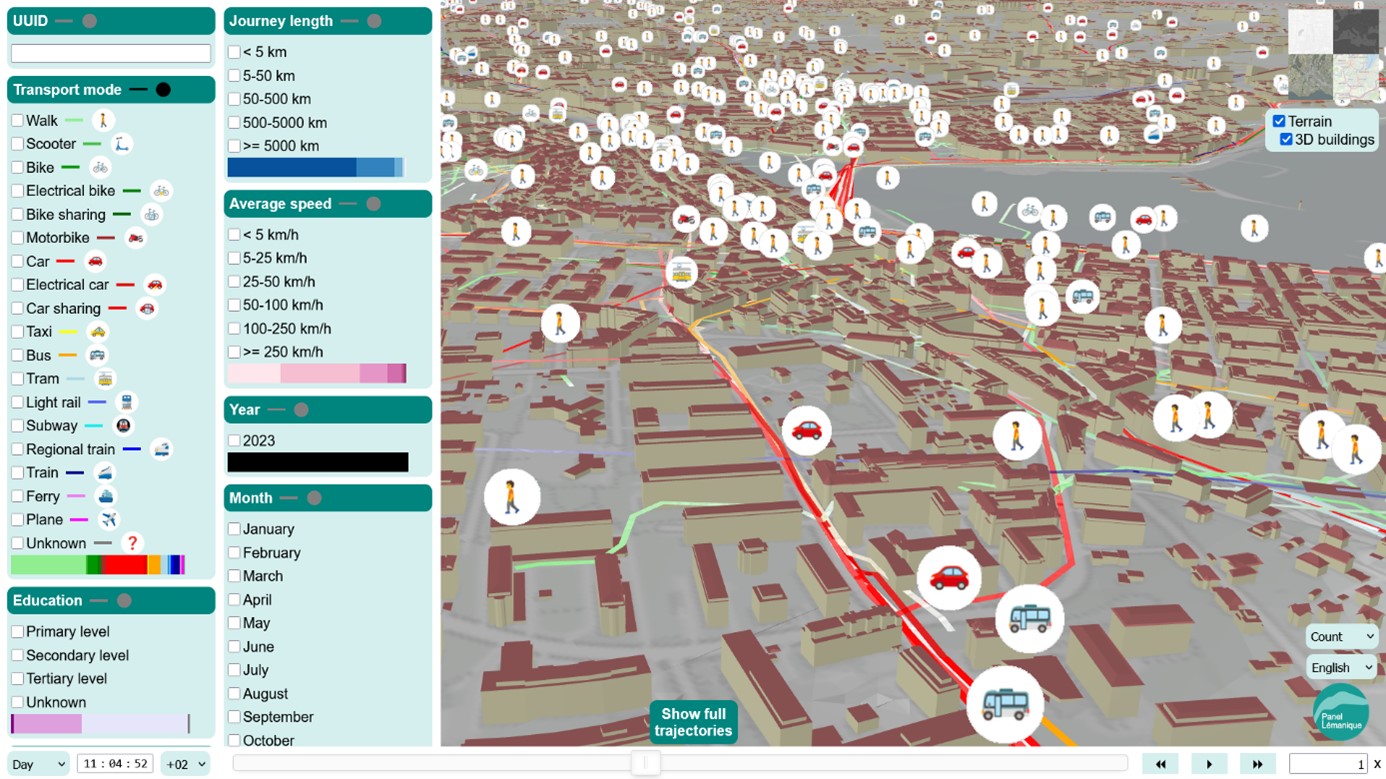Open the Count dropdown
The image size is (1386, 779).
[x=1341, y=637]
